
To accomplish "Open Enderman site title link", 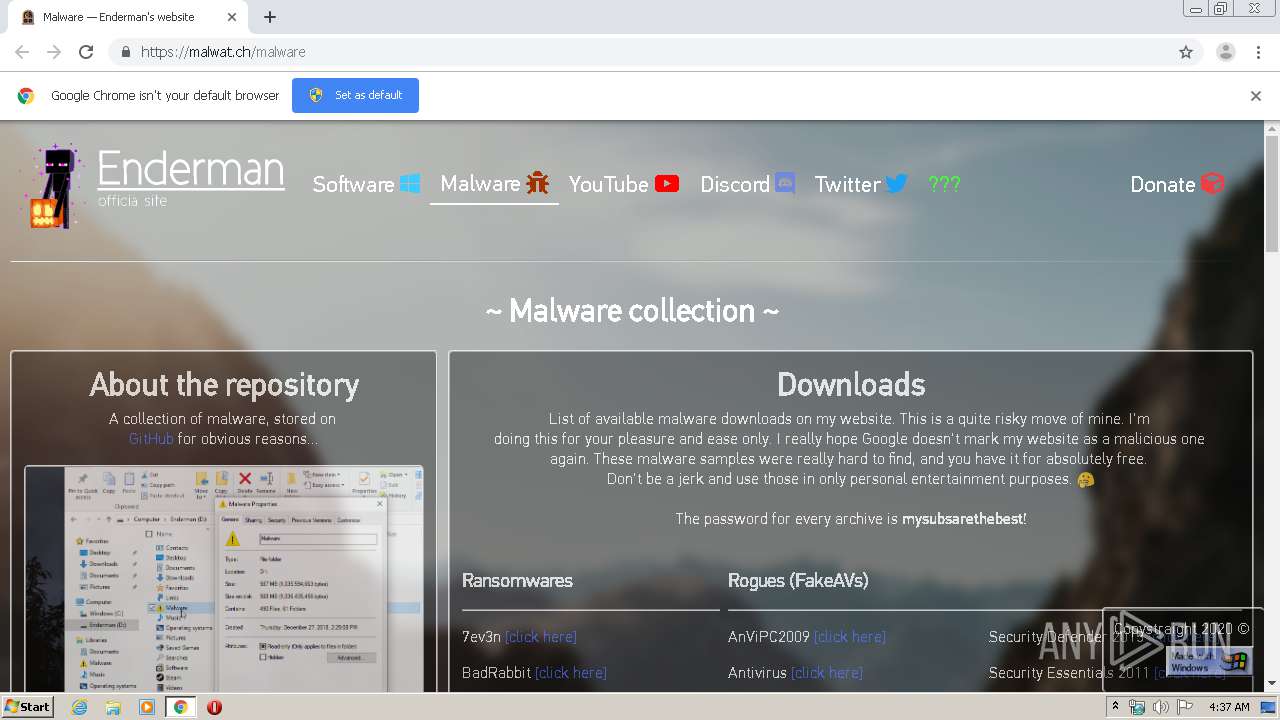I will [x=191, y=168].
